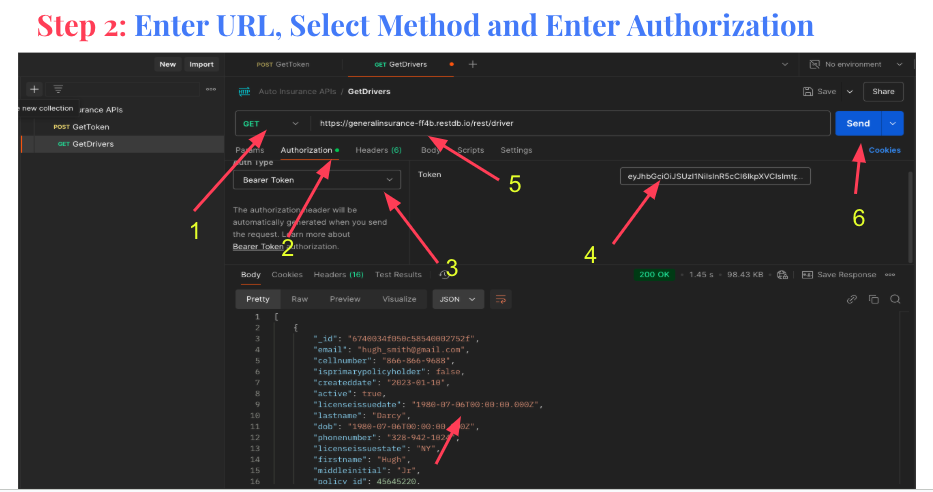This screenshot has height=492, width=933.
Task: Copy the response link icon
Action: pos(851,299)
